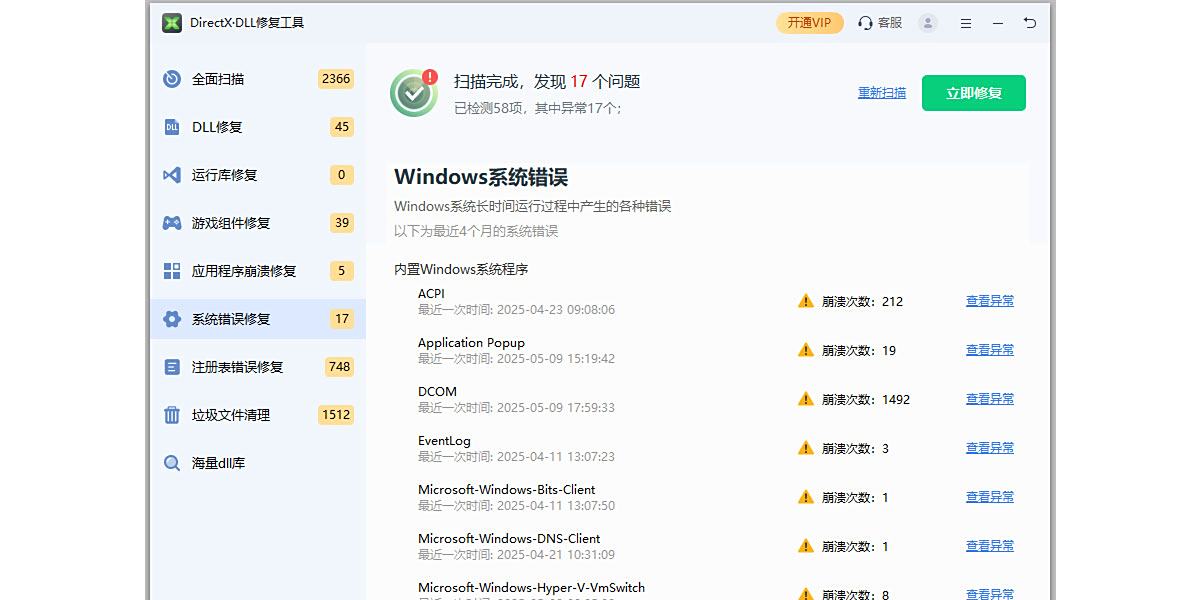1200x600 pixels.
Task: Contact 客服 customer service
Action: coord(880,23)
